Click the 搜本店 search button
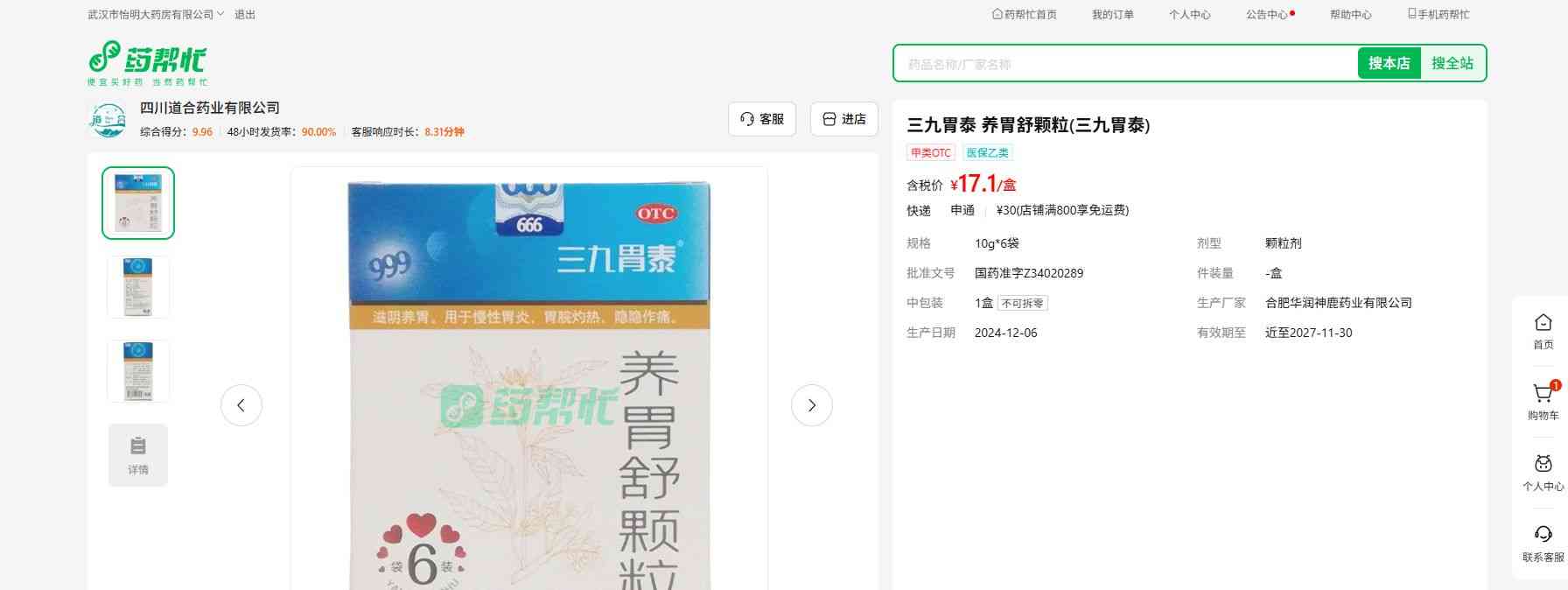 1389,64
